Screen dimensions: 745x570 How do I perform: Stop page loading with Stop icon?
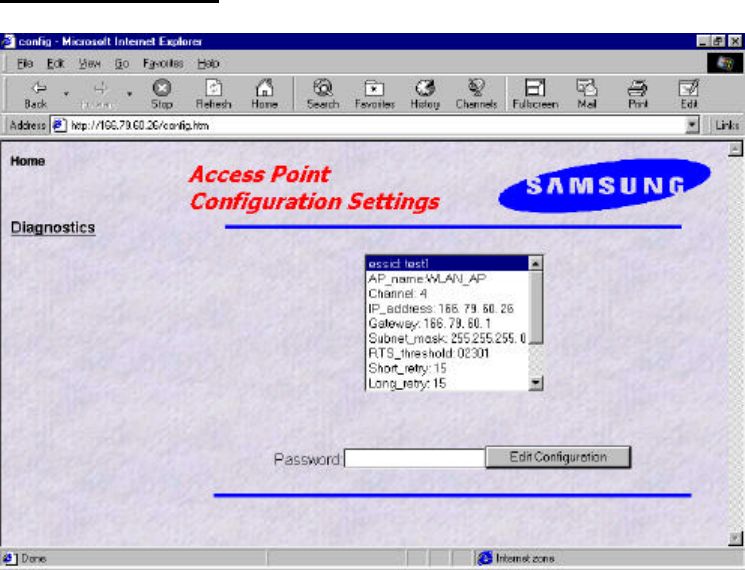click(162, 88)
